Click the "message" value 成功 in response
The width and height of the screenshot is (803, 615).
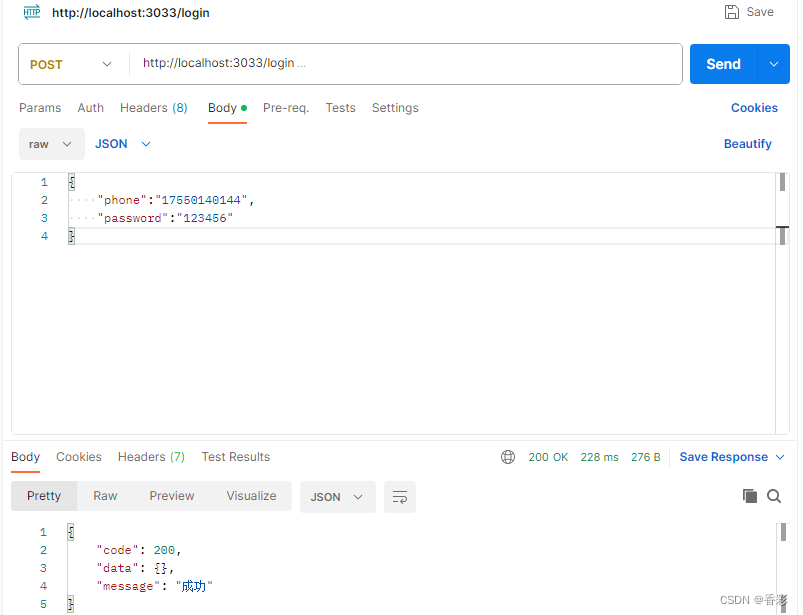click(x=194, y=586)
